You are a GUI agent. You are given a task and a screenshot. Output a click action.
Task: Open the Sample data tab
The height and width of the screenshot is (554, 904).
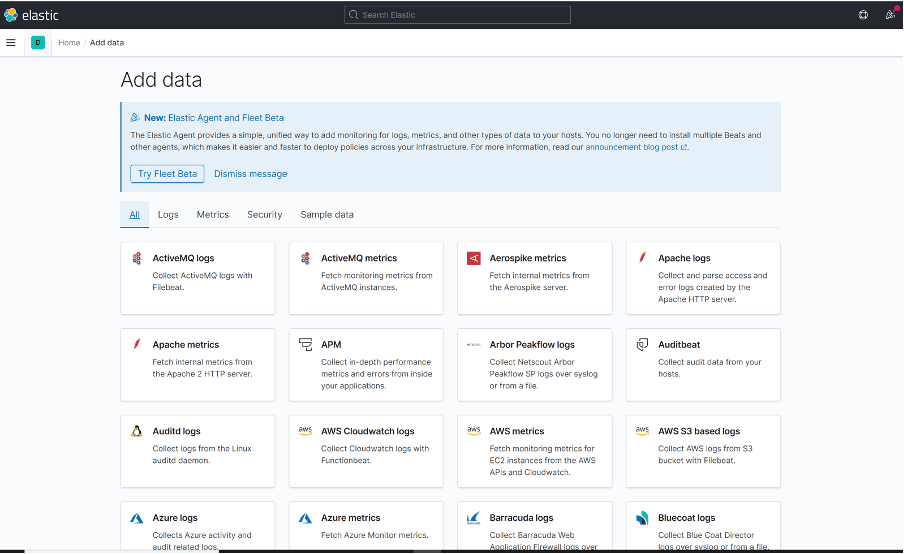(327, 214)
